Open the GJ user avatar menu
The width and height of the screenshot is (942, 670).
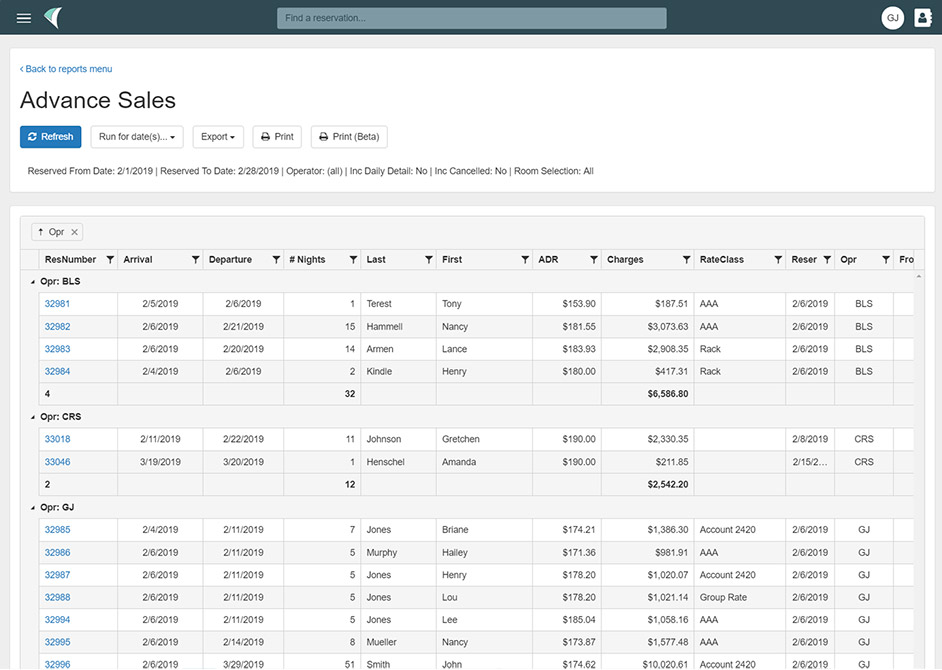click(x=893, y=18)
